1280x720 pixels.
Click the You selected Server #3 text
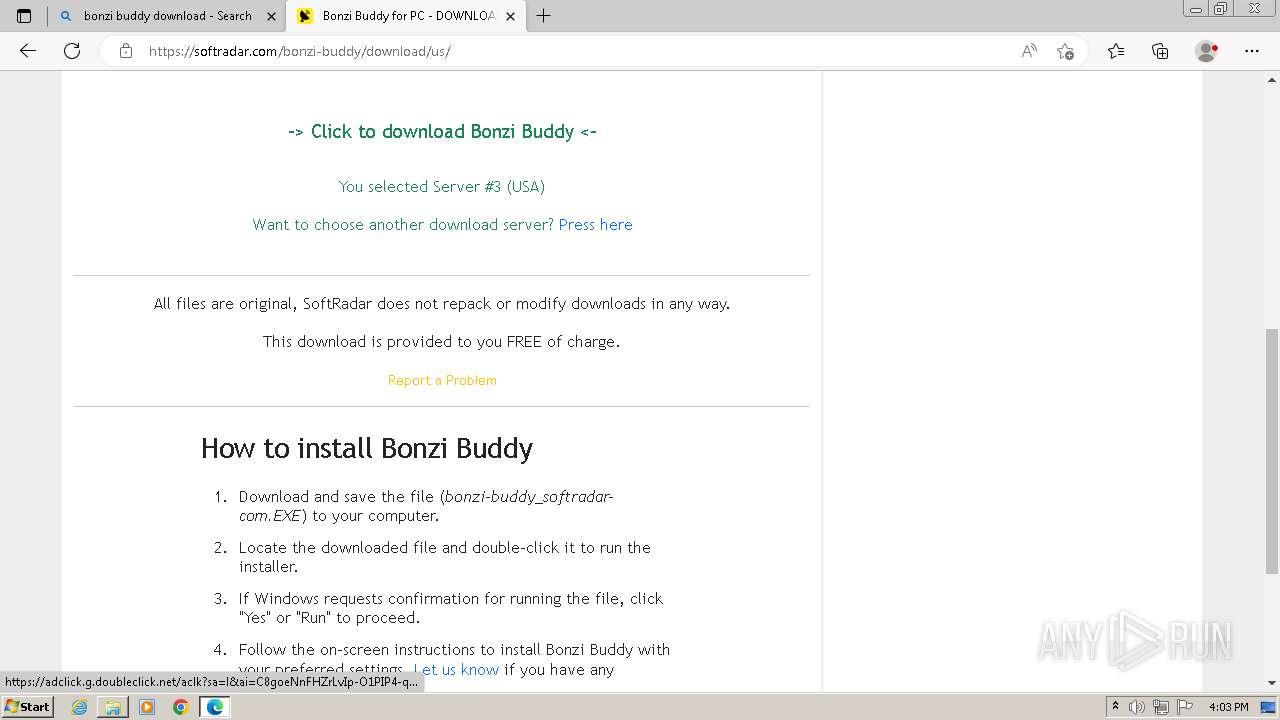click(x=442, y=186)
